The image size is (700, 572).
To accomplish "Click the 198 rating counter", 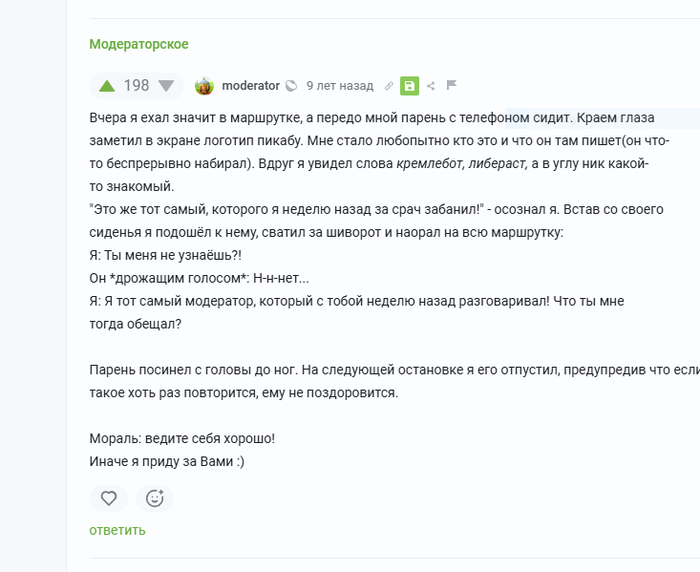I will [136, 85].
